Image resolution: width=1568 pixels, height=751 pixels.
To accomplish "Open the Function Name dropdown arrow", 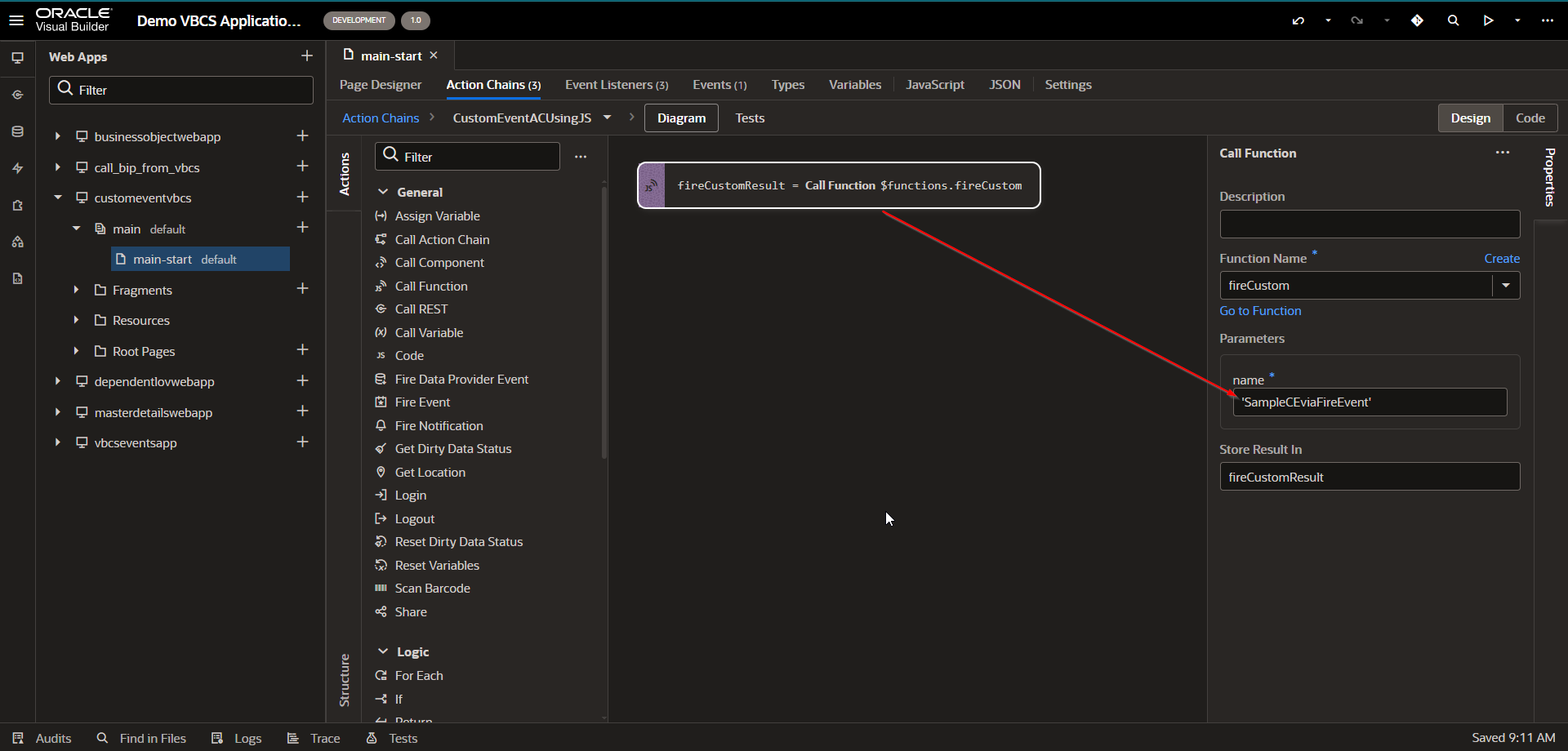I will pos(1506,286).
